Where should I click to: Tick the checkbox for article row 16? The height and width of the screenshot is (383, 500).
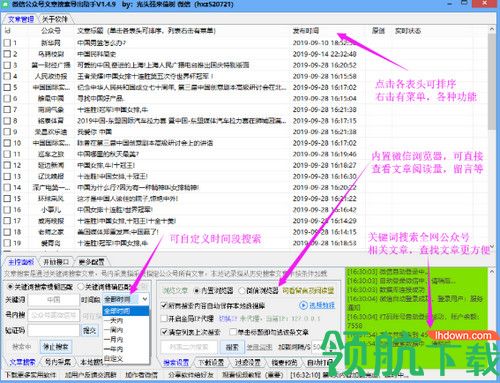point(7,210)
